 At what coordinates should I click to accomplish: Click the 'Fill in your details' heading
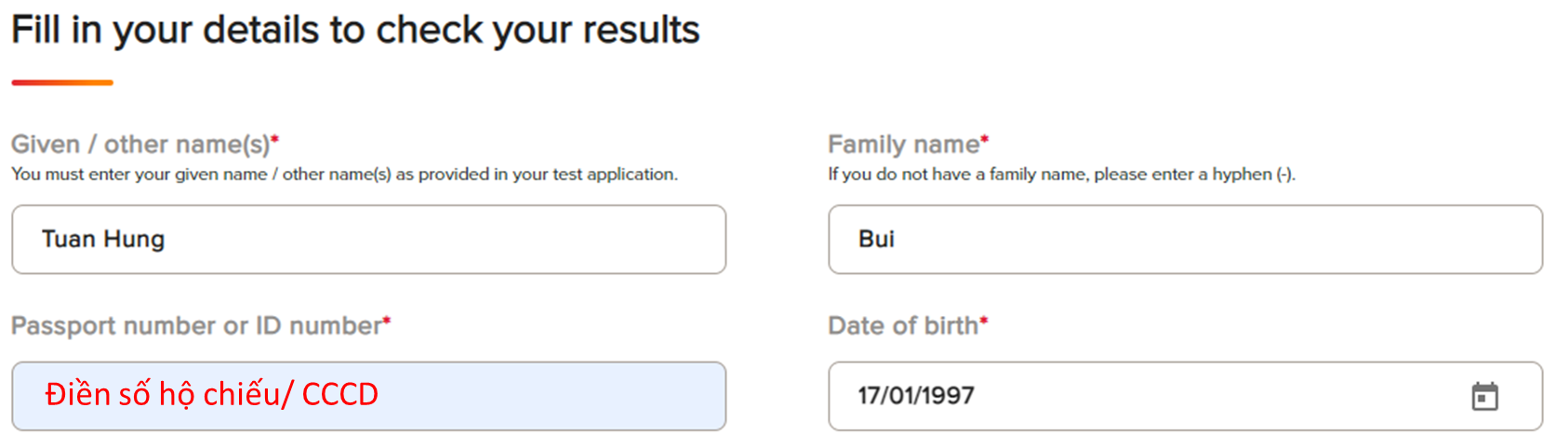pyautogui.click(x=355, y=31)
